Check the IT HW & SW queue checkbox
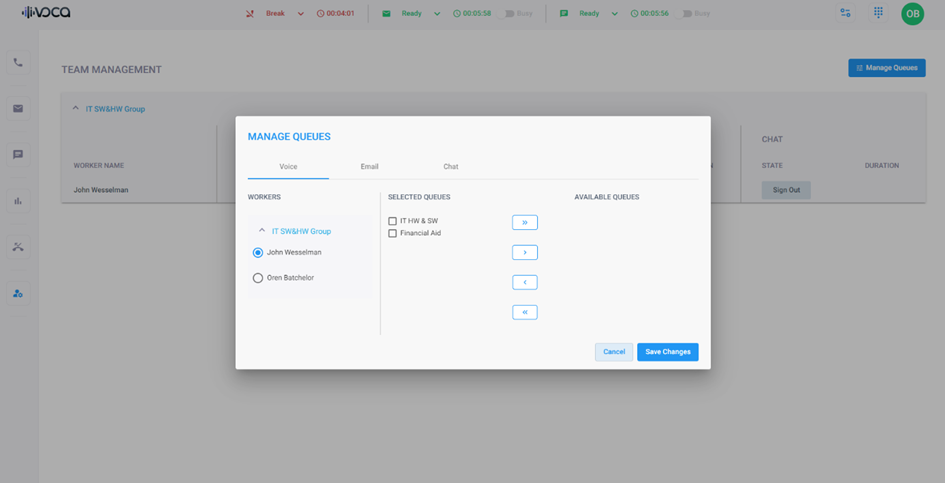The width and height of the screenshot is (945, 483). pyautogui.click(x=392, y=221)
